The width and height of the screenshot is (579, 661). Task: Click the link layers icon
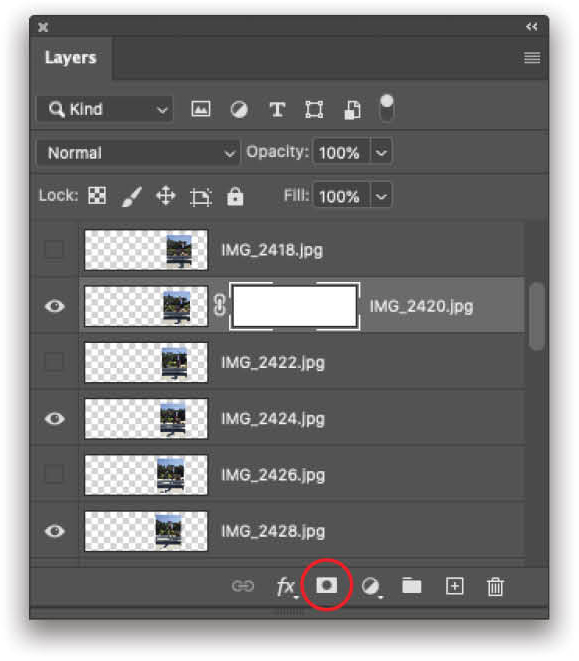point(243,586)
